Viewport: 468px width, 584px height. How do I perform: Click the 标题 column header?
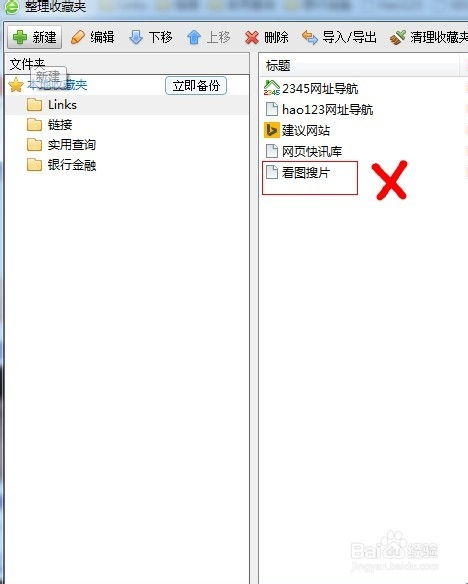click(278, 66)
